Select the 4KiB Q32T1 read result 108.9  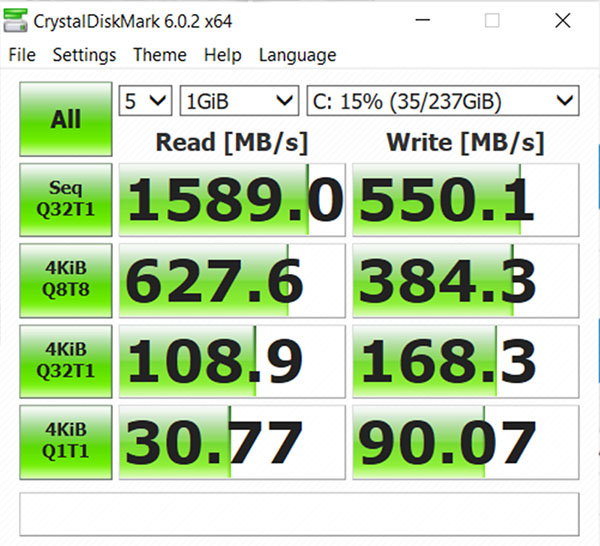pos(232,362)
